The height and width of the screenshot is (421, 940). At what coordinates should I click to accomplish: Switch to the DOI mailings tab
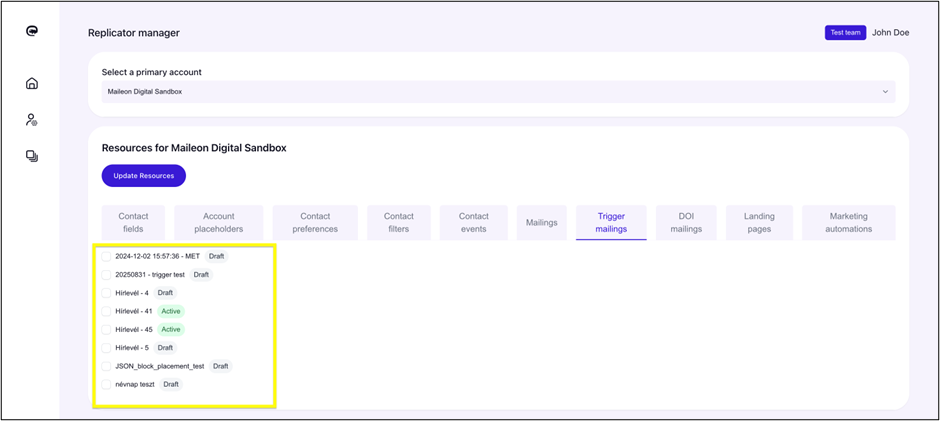pyautogui.click(x=686, y=222)
